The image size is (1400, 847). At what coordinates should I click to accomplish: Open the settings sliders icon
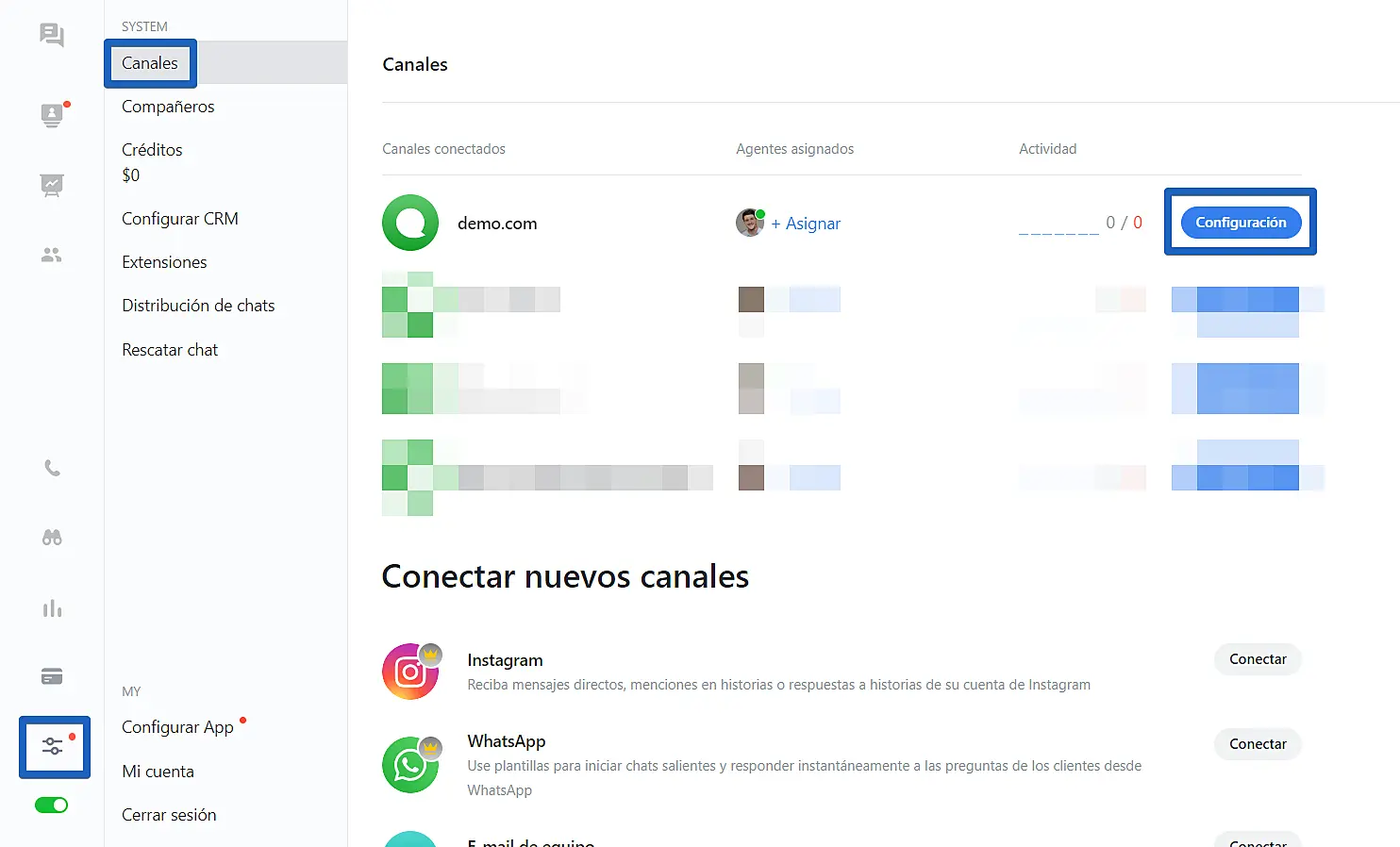[54, 746]
